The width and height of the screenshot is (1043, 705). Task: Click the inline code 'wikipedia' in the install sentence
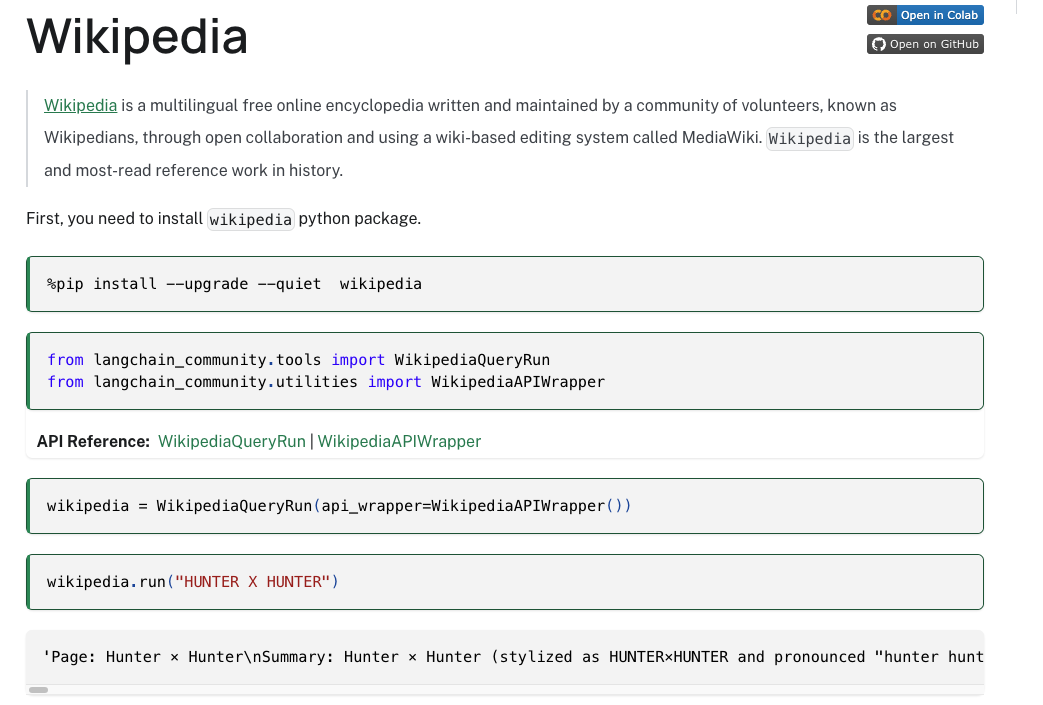pos(251,219)
